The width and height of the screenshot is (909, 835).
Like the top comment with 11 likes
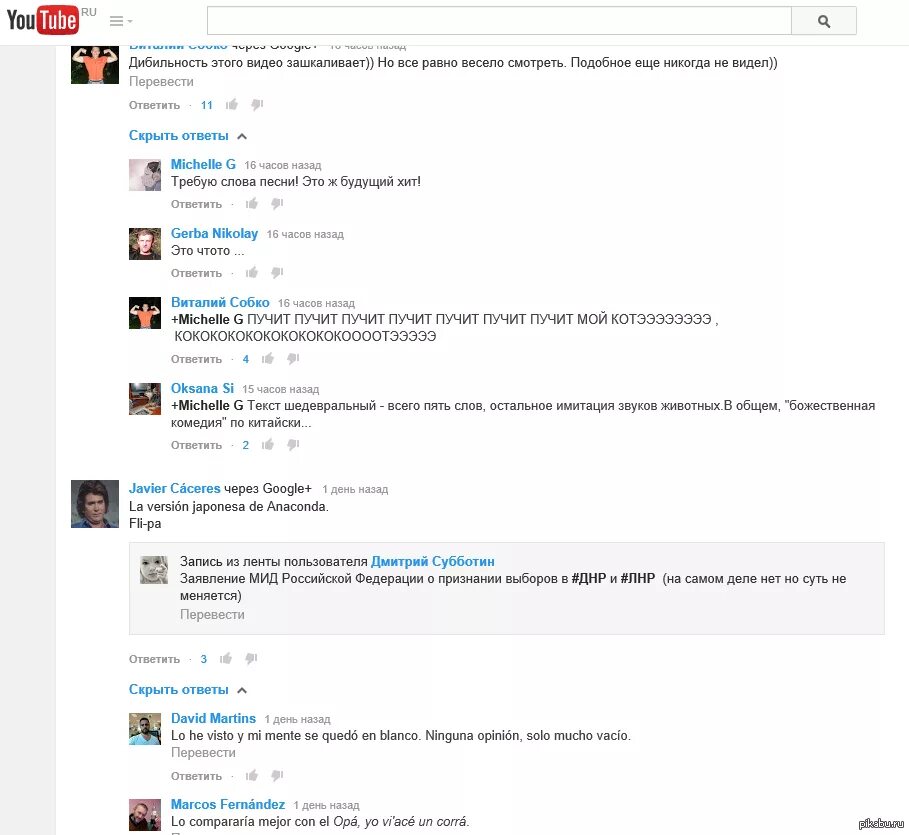pyautogui.click(x=232, y=104)
